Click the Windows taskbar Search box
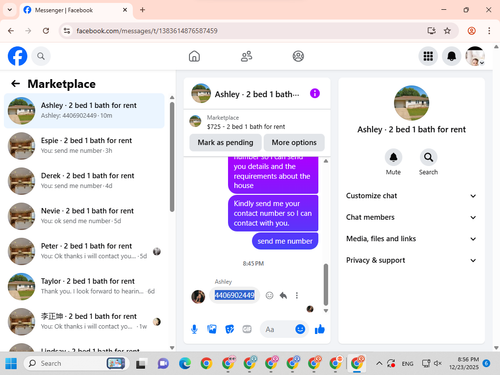 [77, 363]
